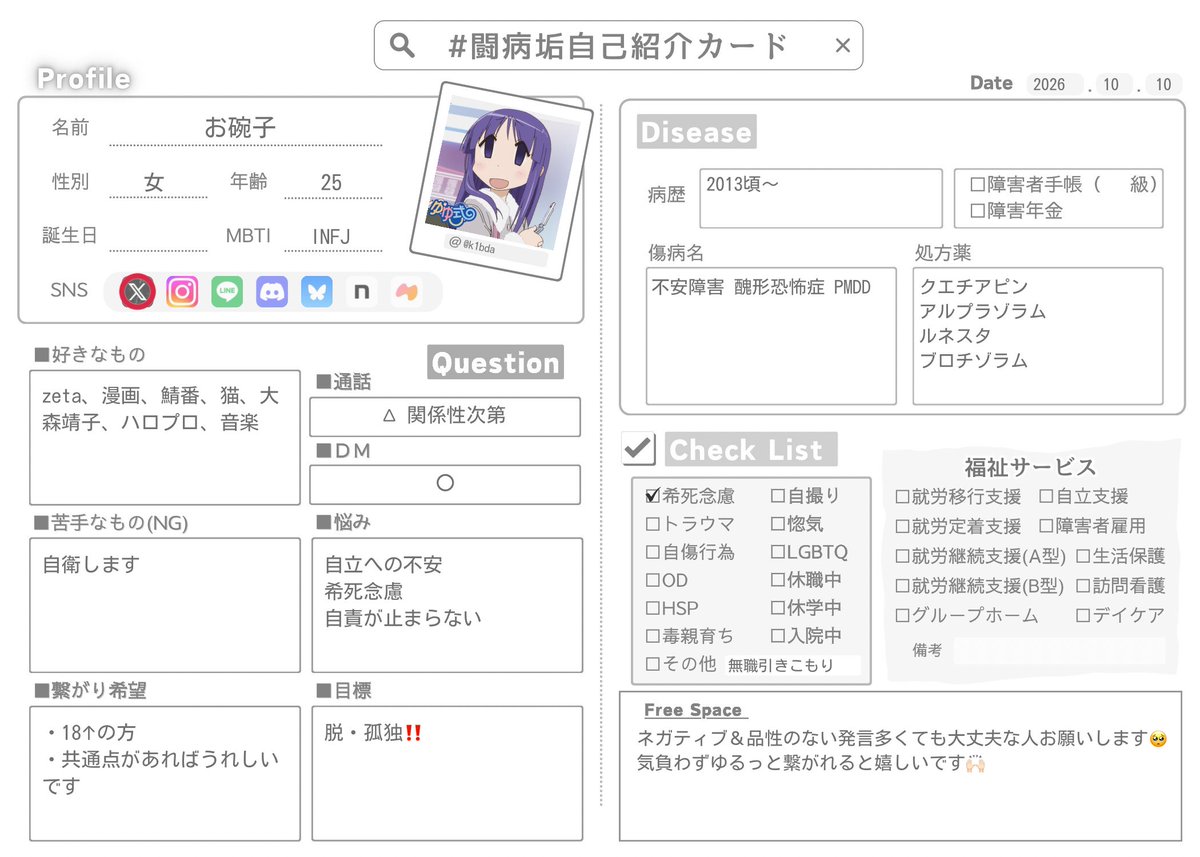The width and height of the screenshot is (1200, 857).
Task: Check the 自傷行為 checkbox
Action: pos(653,551)
